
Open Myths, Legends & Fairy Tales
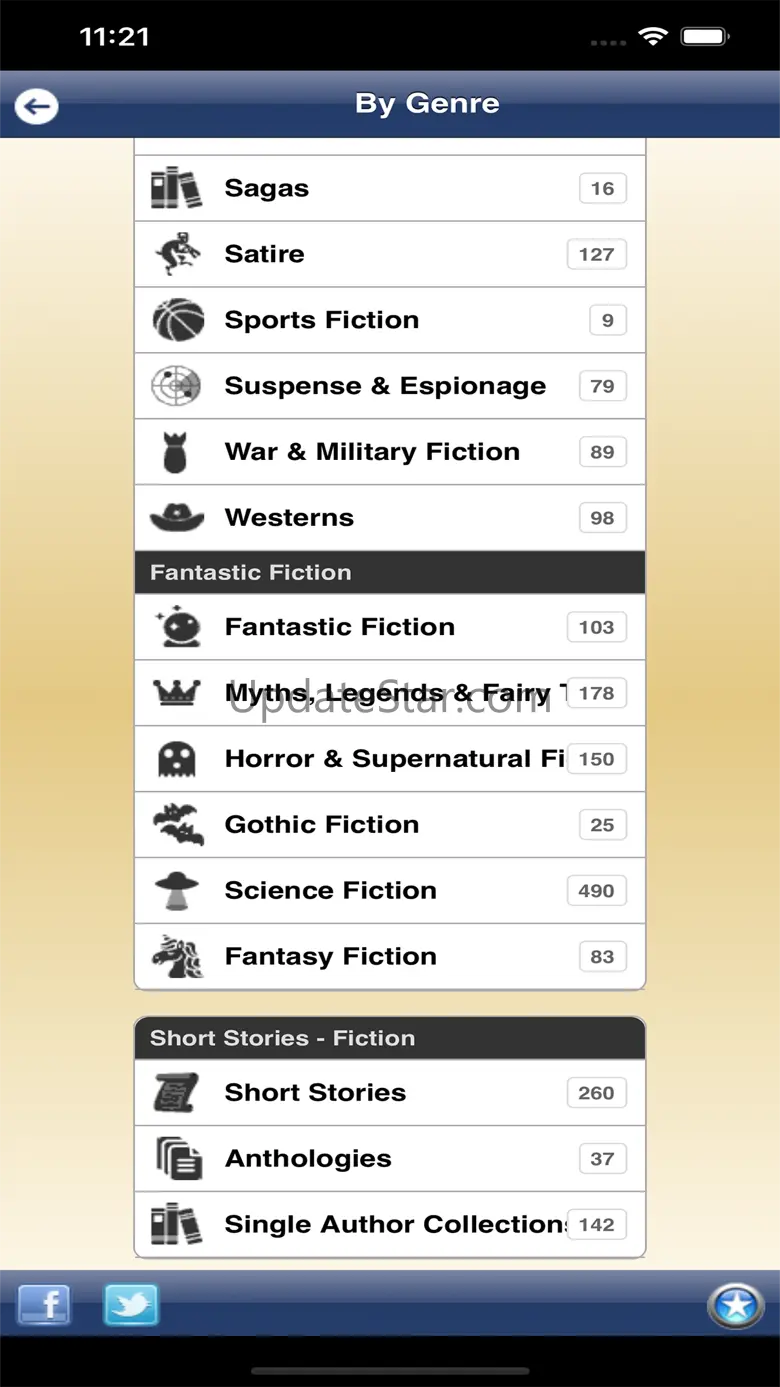(389, 693)
